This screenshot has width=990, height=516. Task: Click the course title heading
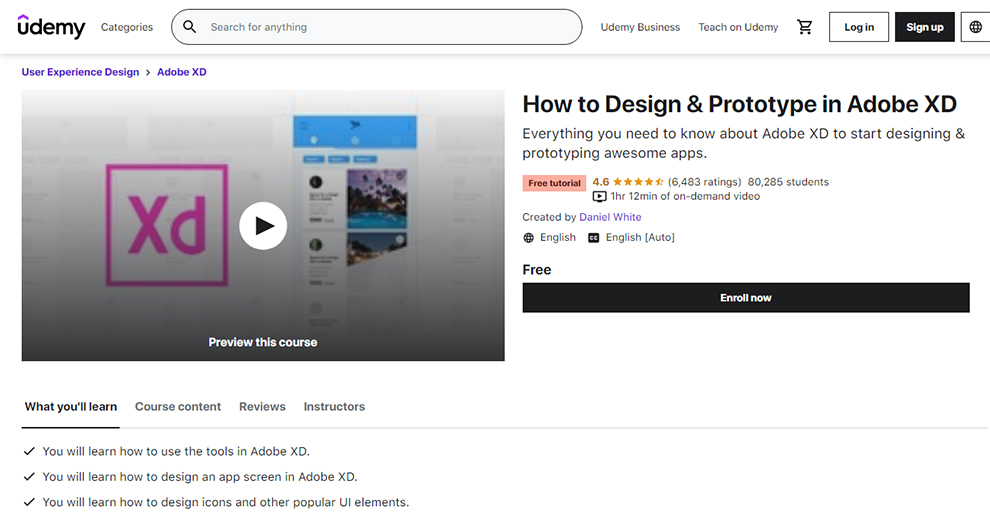pyautogui.click(x=739, y=104)
